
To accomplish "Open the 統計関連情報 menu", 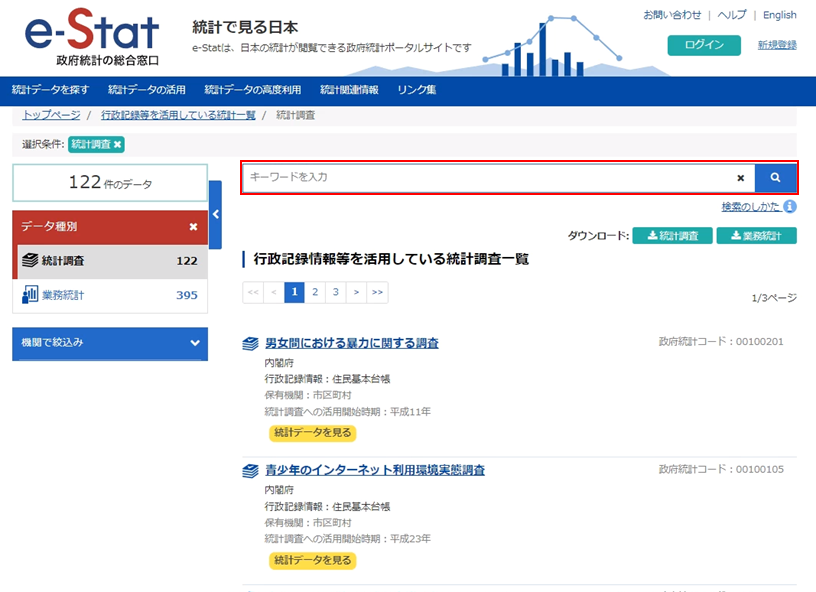I will point(349,90).
